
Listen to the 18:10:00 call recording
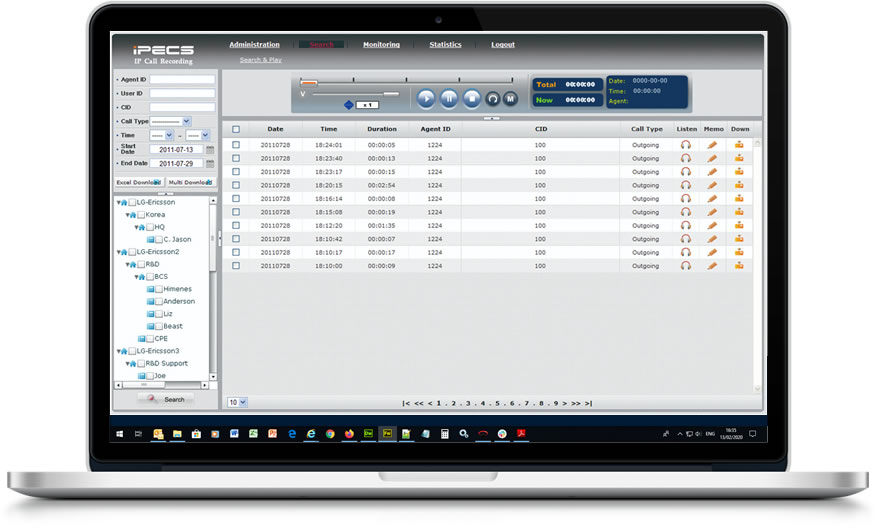click(x=685, y=266)
